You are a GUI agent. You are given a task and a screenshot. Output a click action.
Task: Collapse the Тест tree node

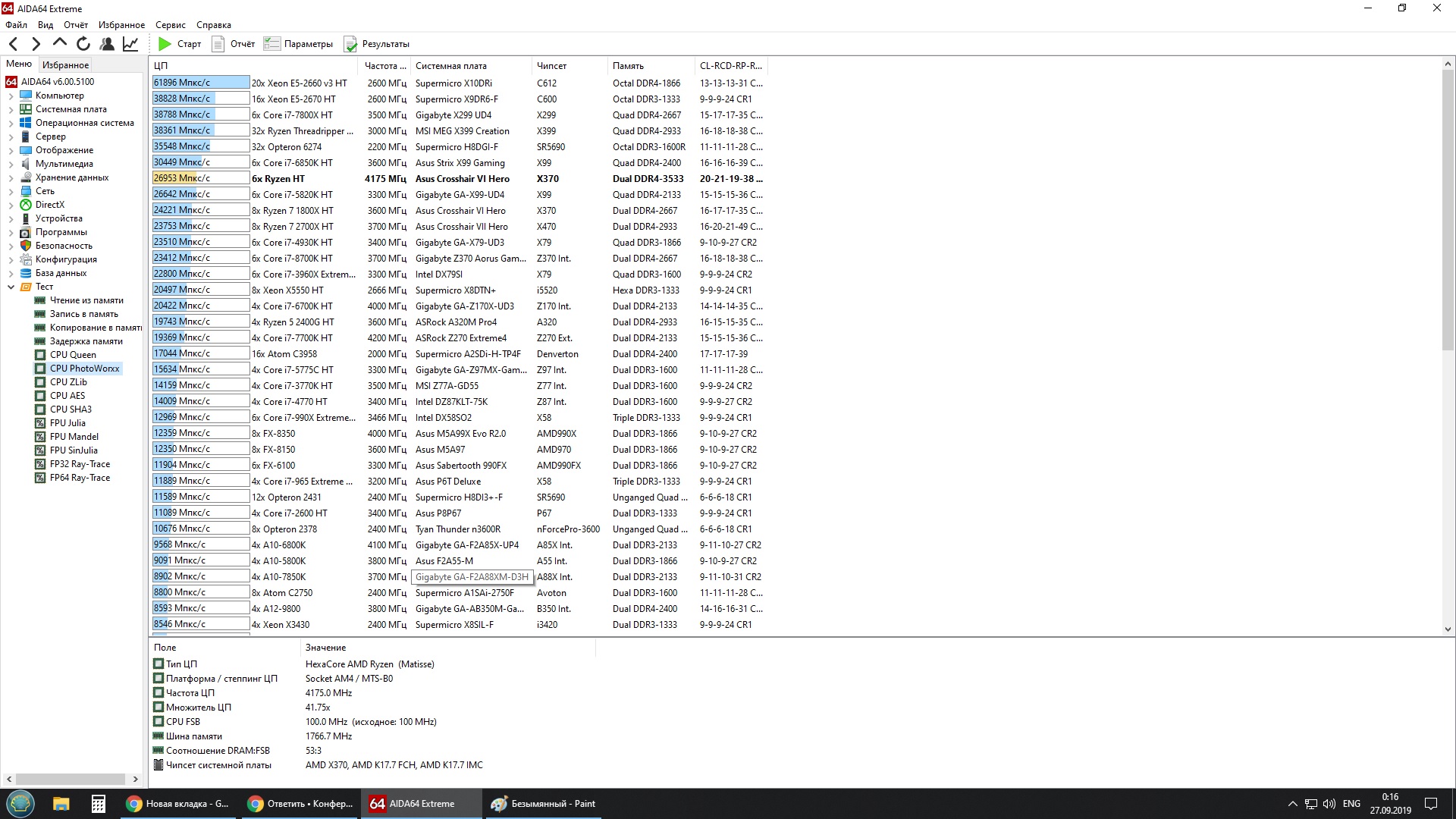tap(11, 287)
